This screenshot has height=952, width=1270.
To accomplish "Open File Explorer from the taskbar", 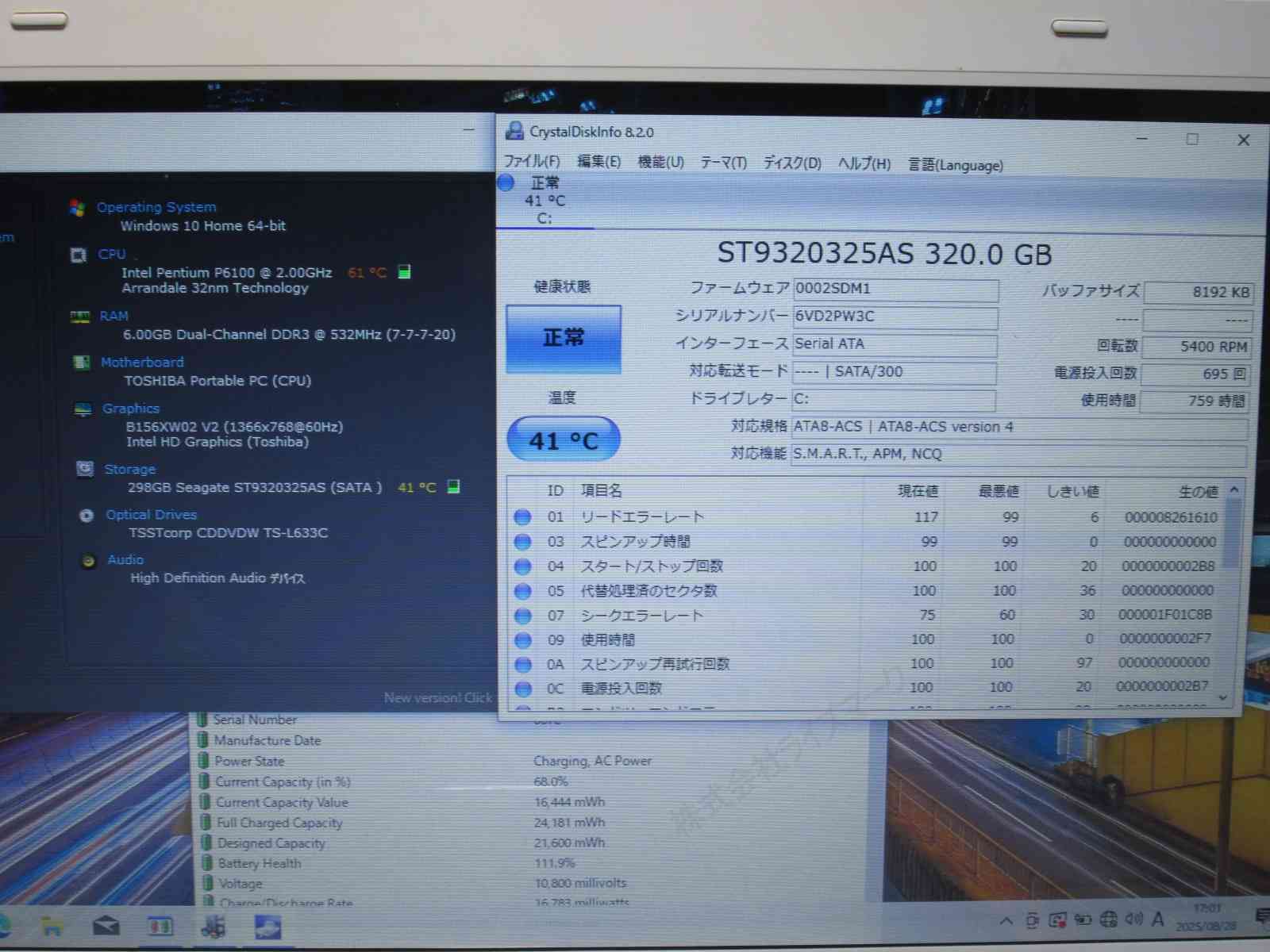I will pyautogui.click(x=52, y=926).
